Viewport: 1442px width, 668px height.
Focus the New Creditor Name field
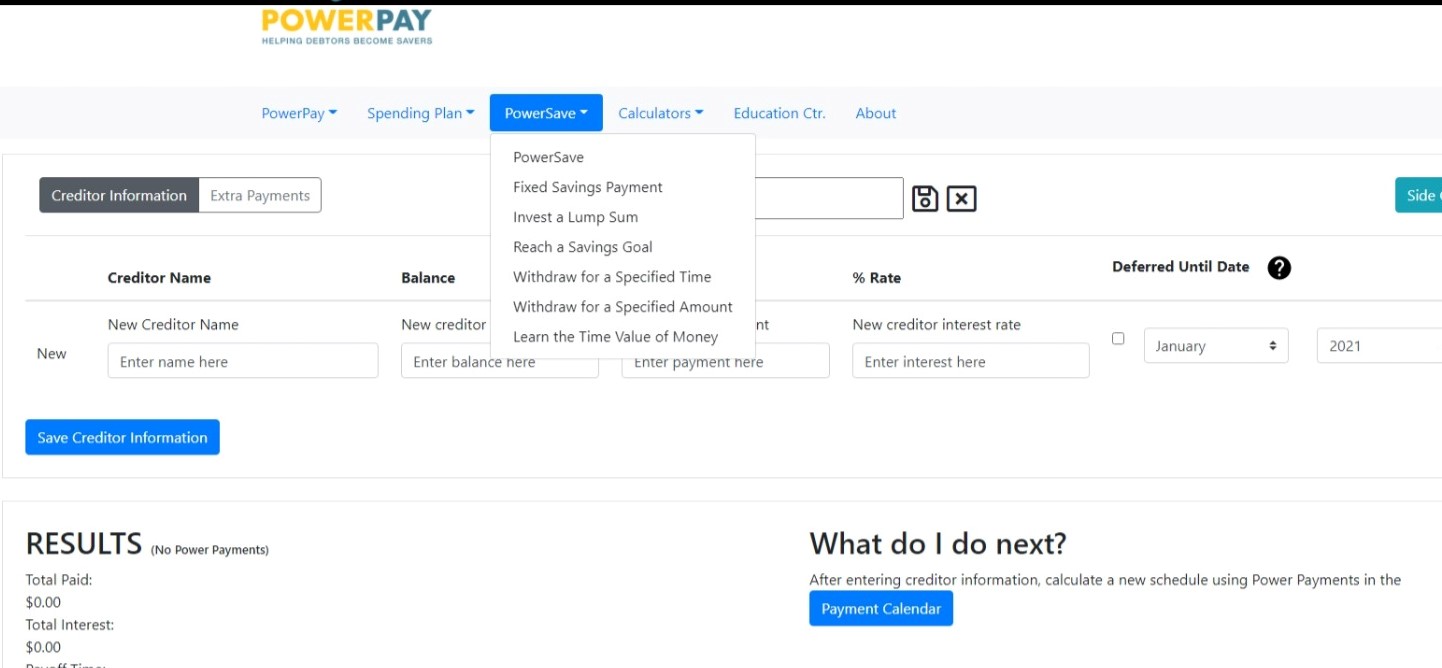[x=243, y=361]
